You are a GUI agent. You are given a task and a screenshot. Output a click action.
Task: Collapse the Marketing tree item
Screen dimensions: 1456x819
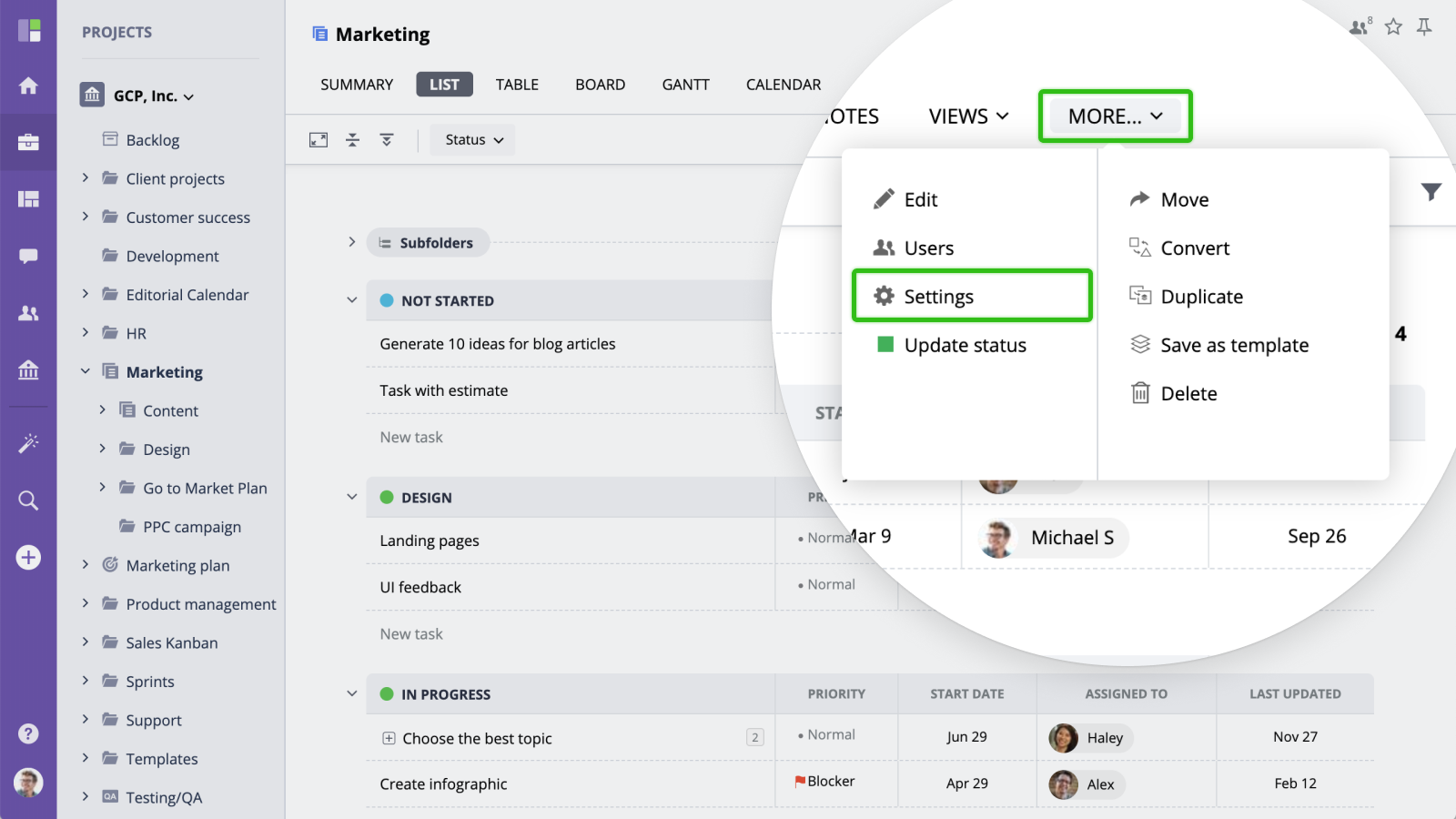pyautogui.click(x=86, y=371)
